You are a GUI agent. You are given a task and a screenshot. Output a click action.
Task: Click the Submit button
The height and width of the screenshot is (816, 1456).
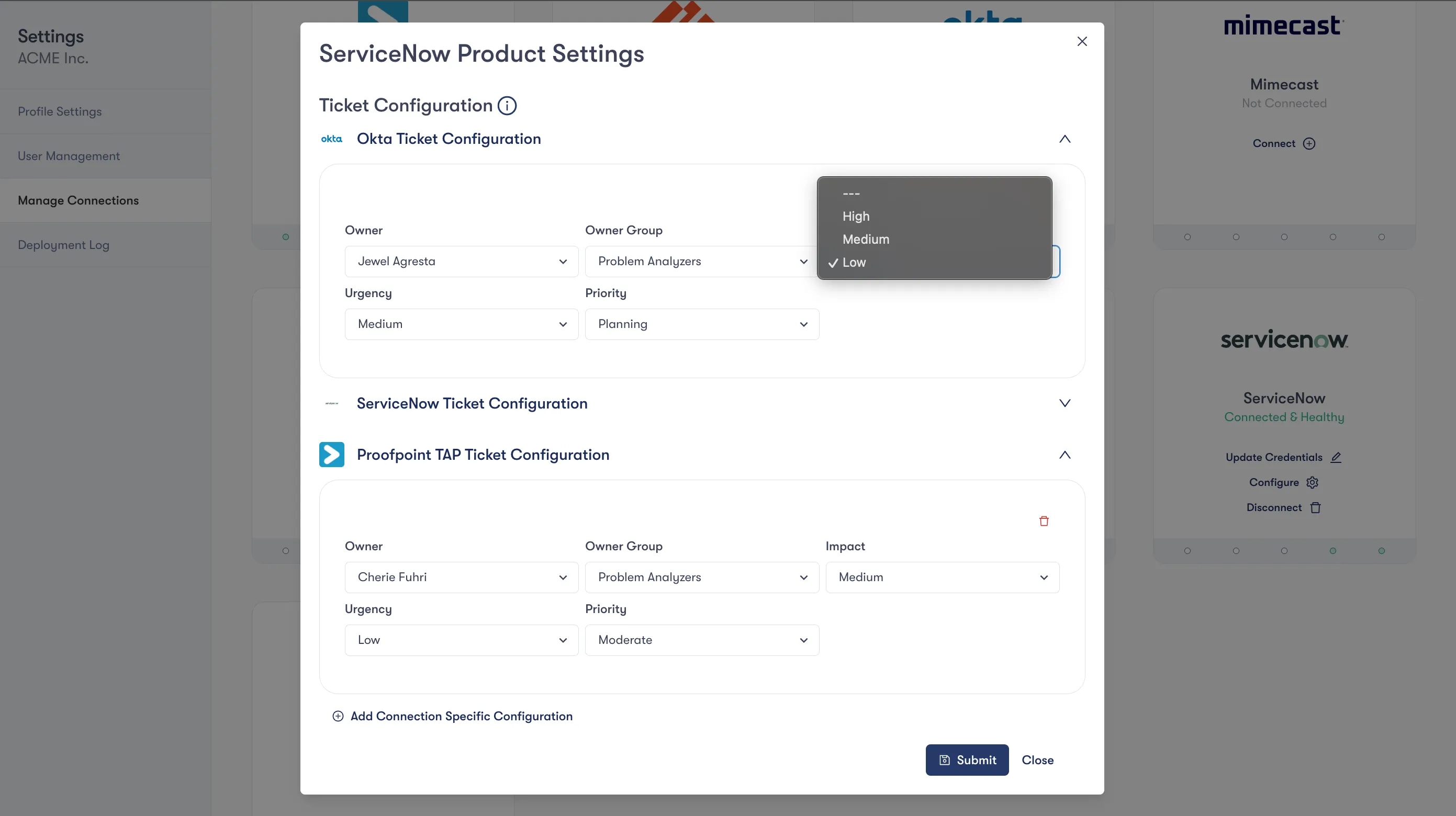[x=967, y=760]
